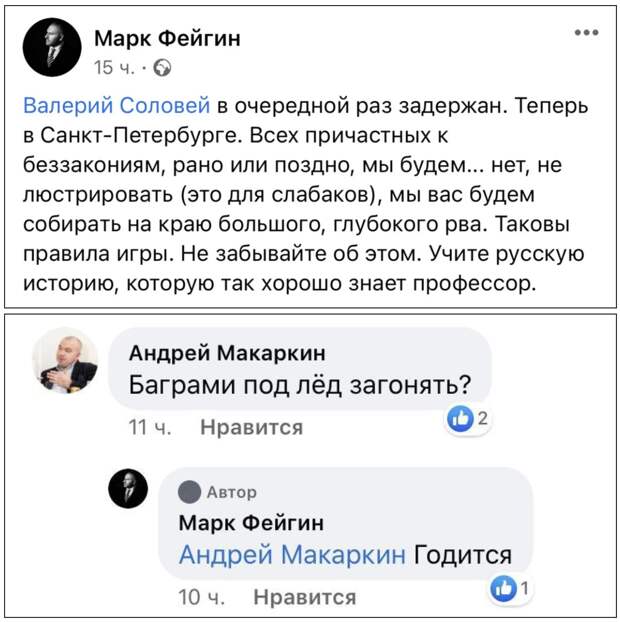Click the 10 ч. reply timestamp
620x622 pixels.
click(201, 597)
